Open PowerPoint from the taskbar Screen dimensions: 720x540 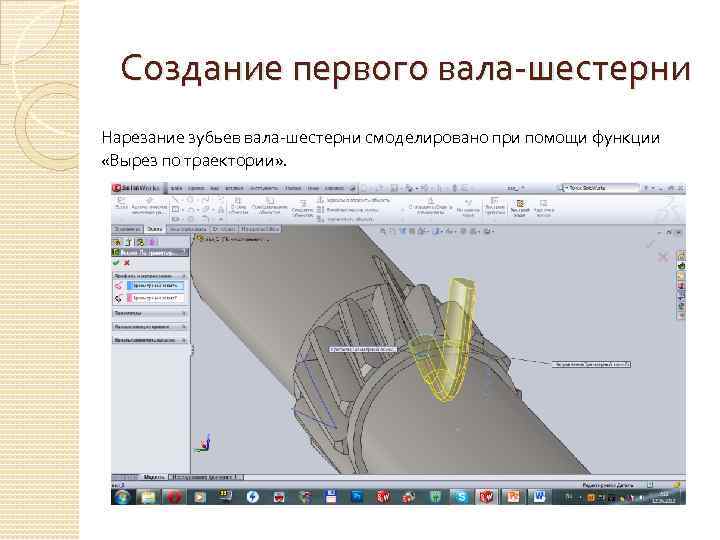click(x=513, y=497)
